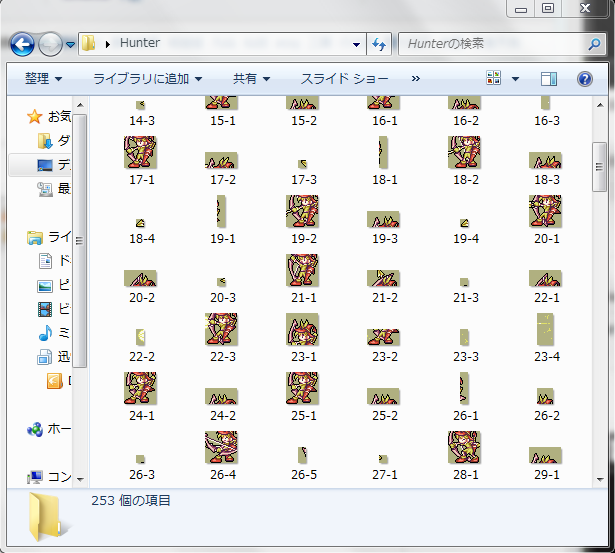Click sidebar scrollbar down arrow

point(80,479)
